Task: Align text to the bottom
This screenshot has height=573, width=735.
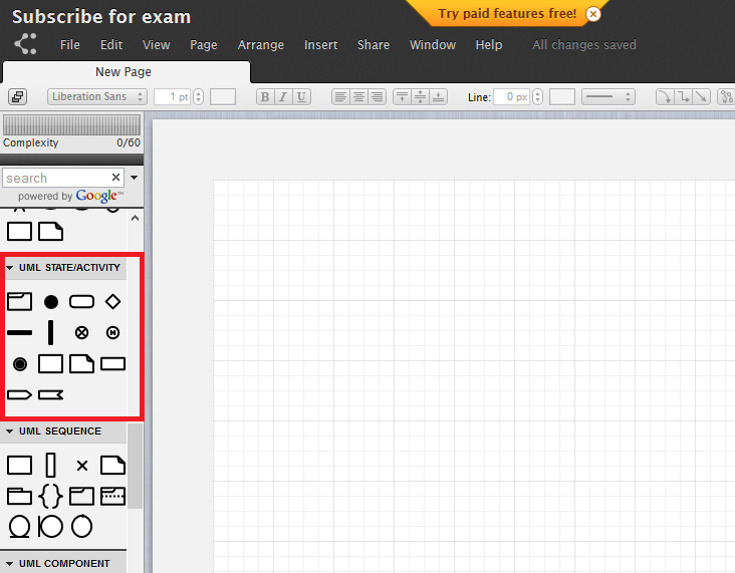Action: coord(438,97)
